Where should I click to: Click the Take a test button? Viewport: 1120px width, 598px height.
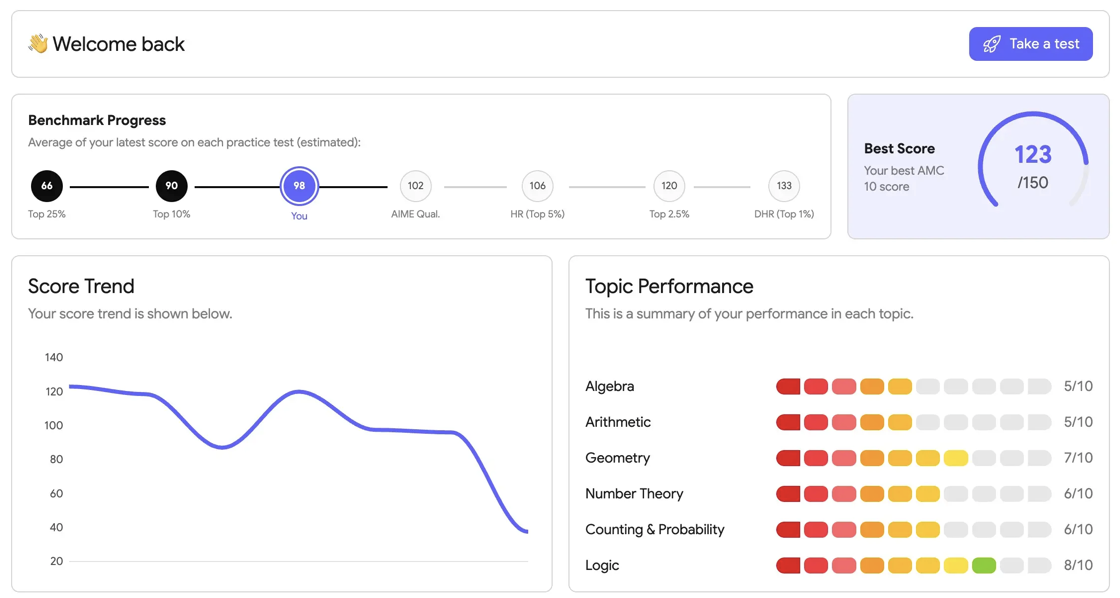pos(1030,44)
